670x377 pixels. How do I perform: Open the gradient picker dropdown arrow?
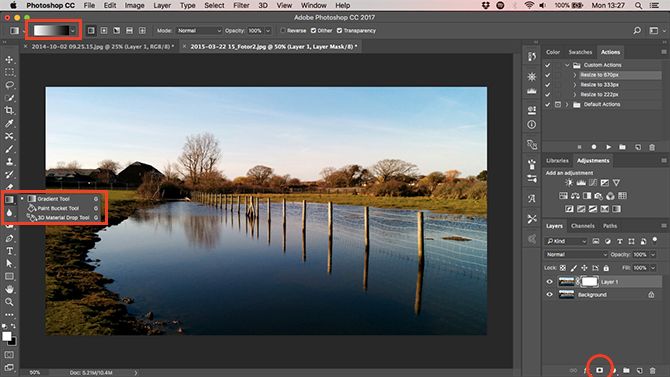click(x=73, y=31)
